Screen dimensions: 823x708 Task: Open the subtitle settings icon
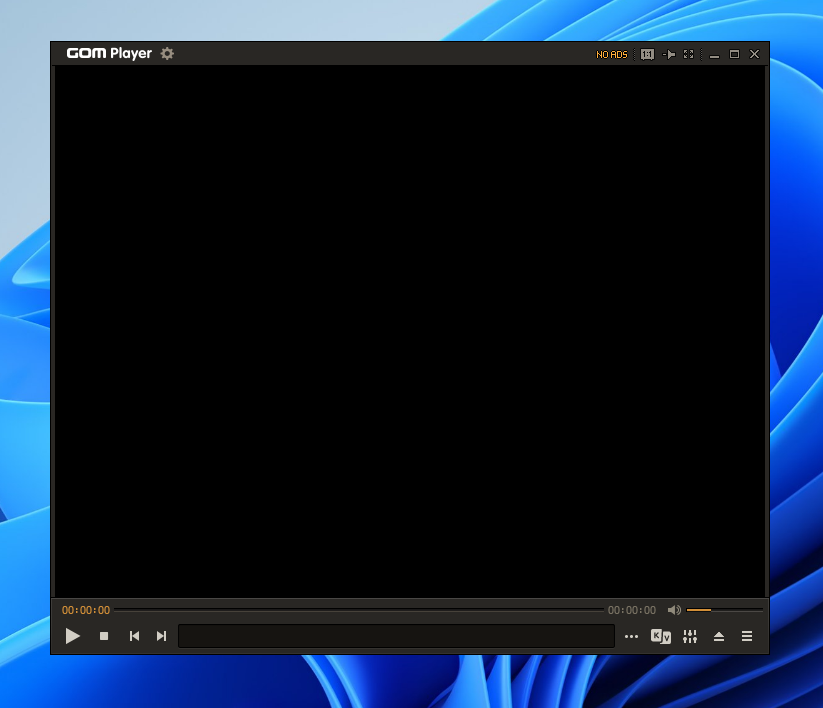pyautogui.click(x=661, y=636)
